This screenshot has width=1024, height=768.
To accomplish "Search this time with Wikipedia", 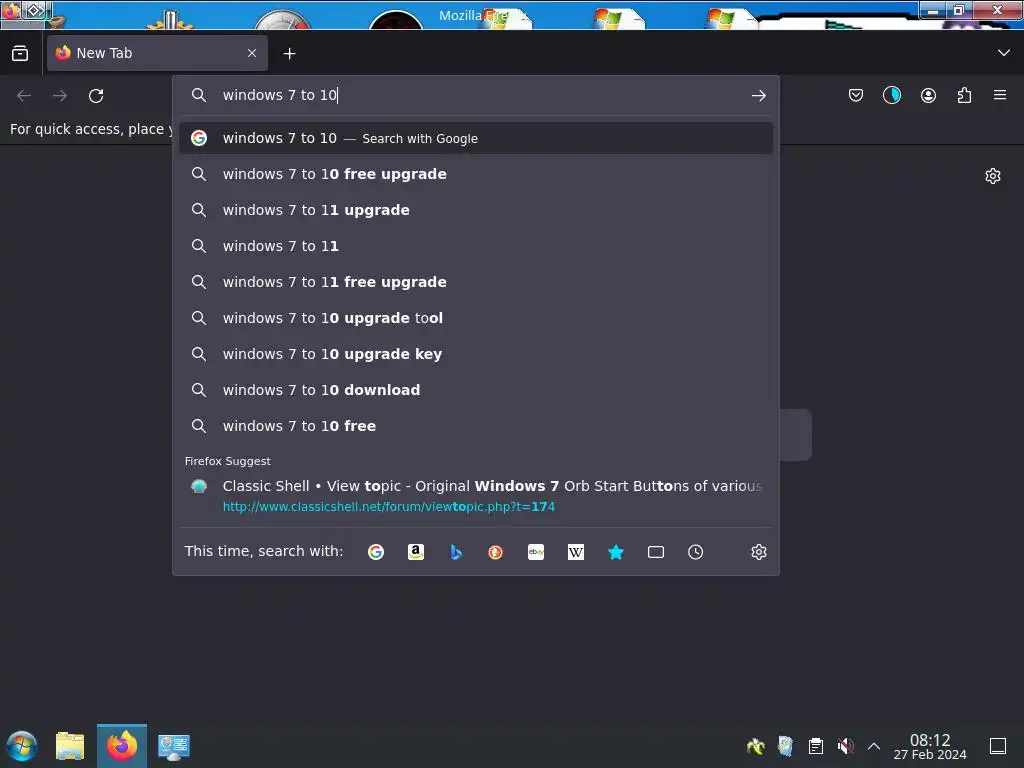I will 576,552.
